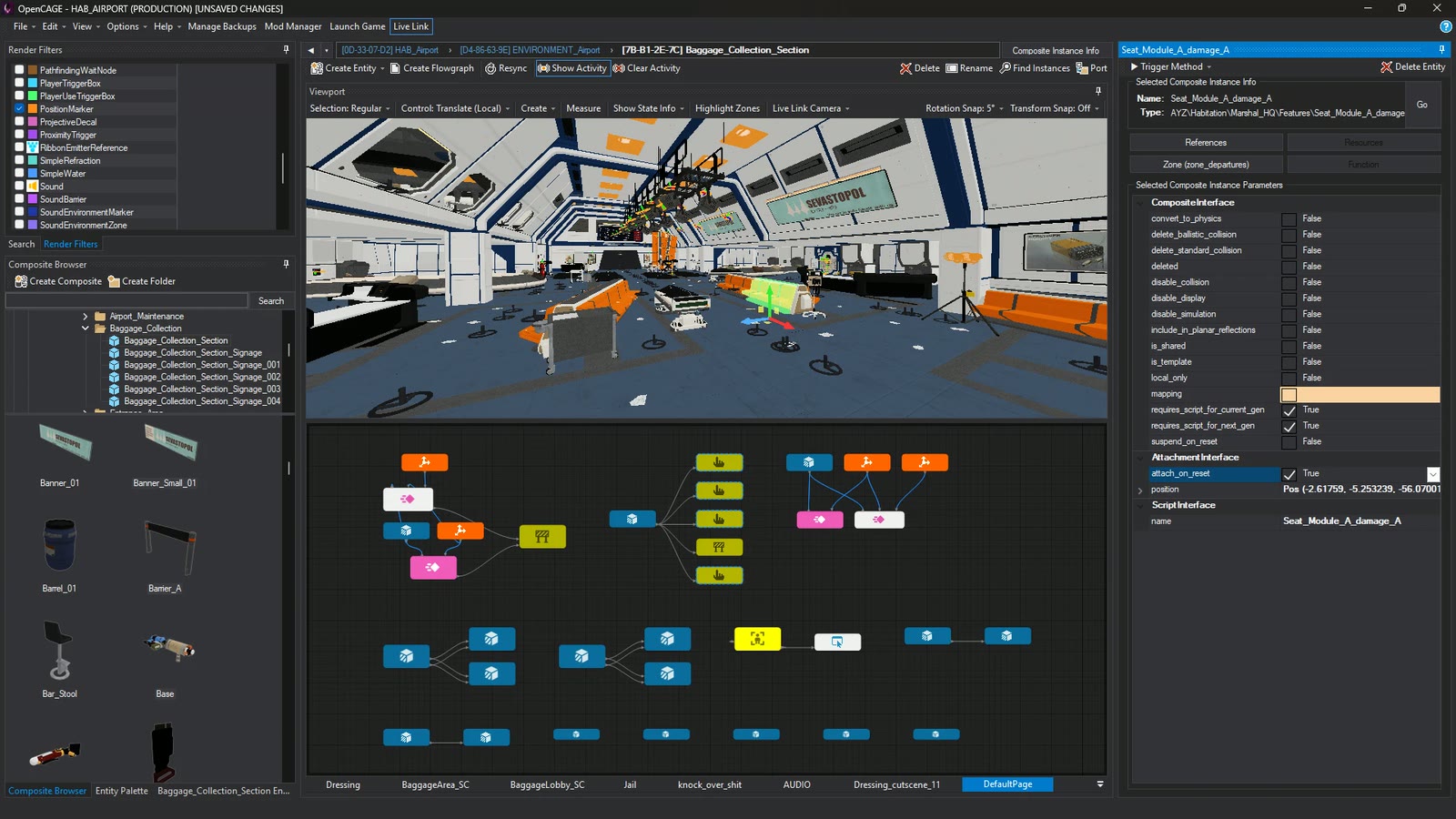Toggle Show Activity in toolbar
1456x819 pixels.
pyautogui.click(x=571, y=68)
